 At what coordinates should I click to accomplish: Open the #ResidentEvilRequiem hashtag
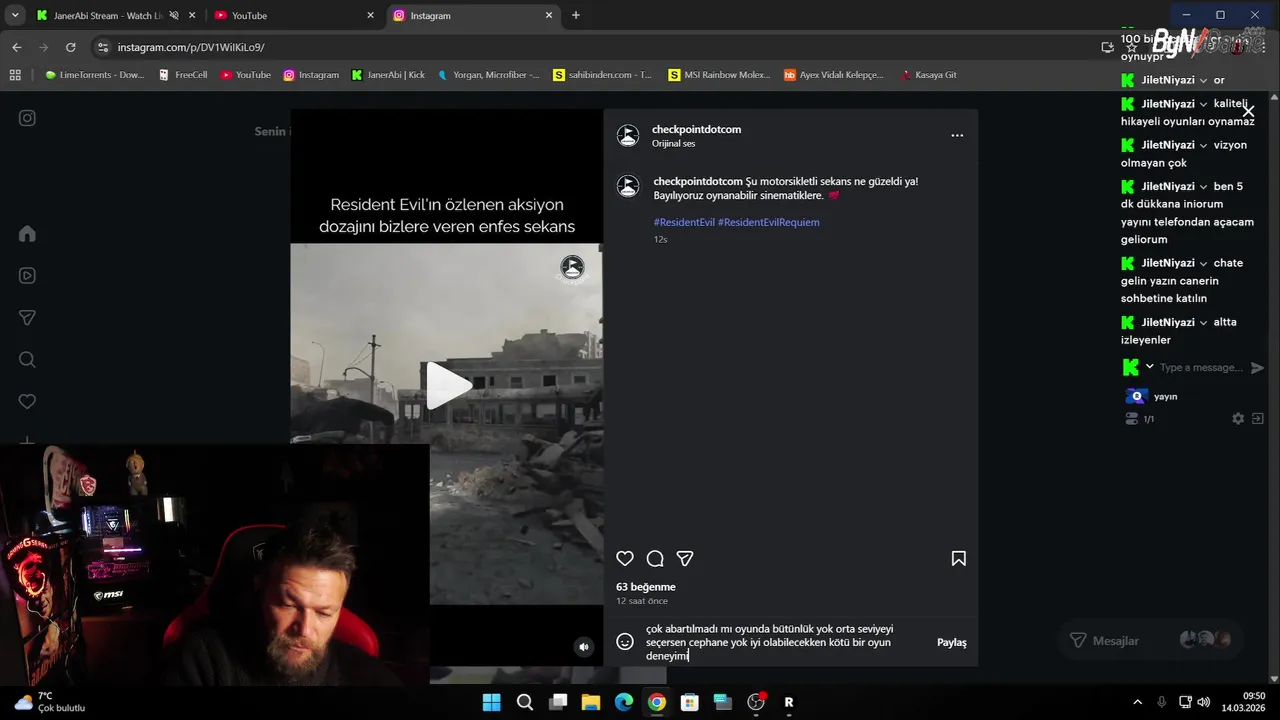point(768,222)
